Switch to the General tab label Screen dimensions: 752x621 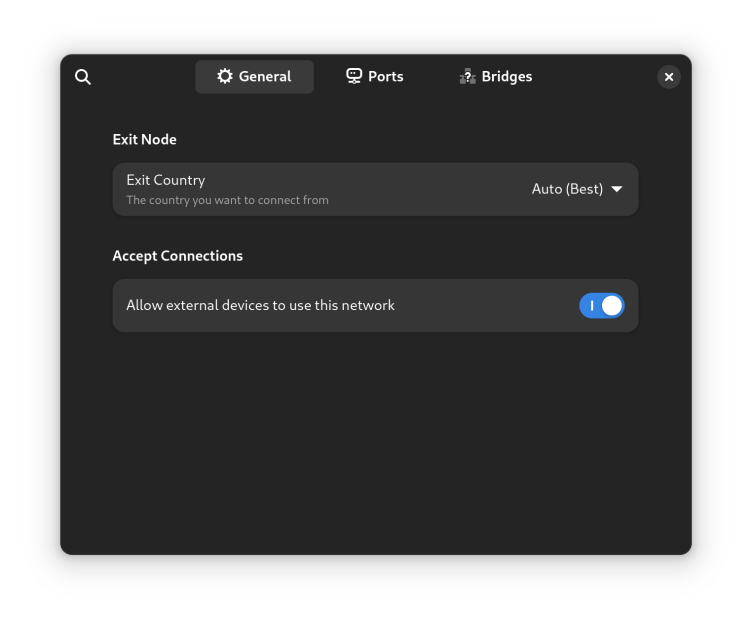point(265,77)
